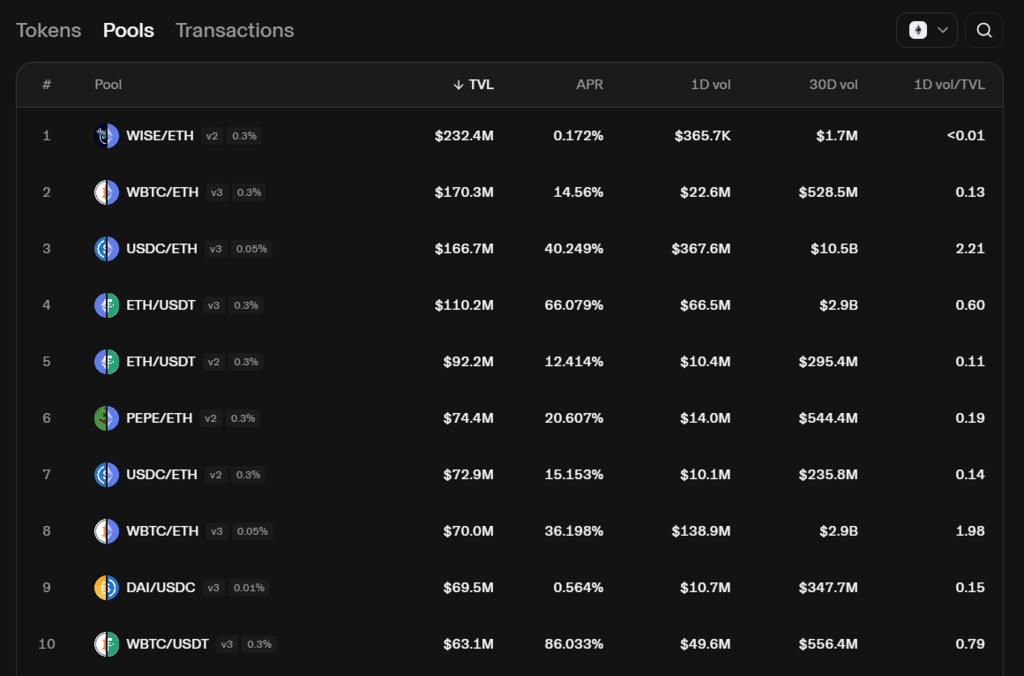Click the WISE/ETH pool token icon
This screenshot has width=1024, height=676.
(106, 136)
